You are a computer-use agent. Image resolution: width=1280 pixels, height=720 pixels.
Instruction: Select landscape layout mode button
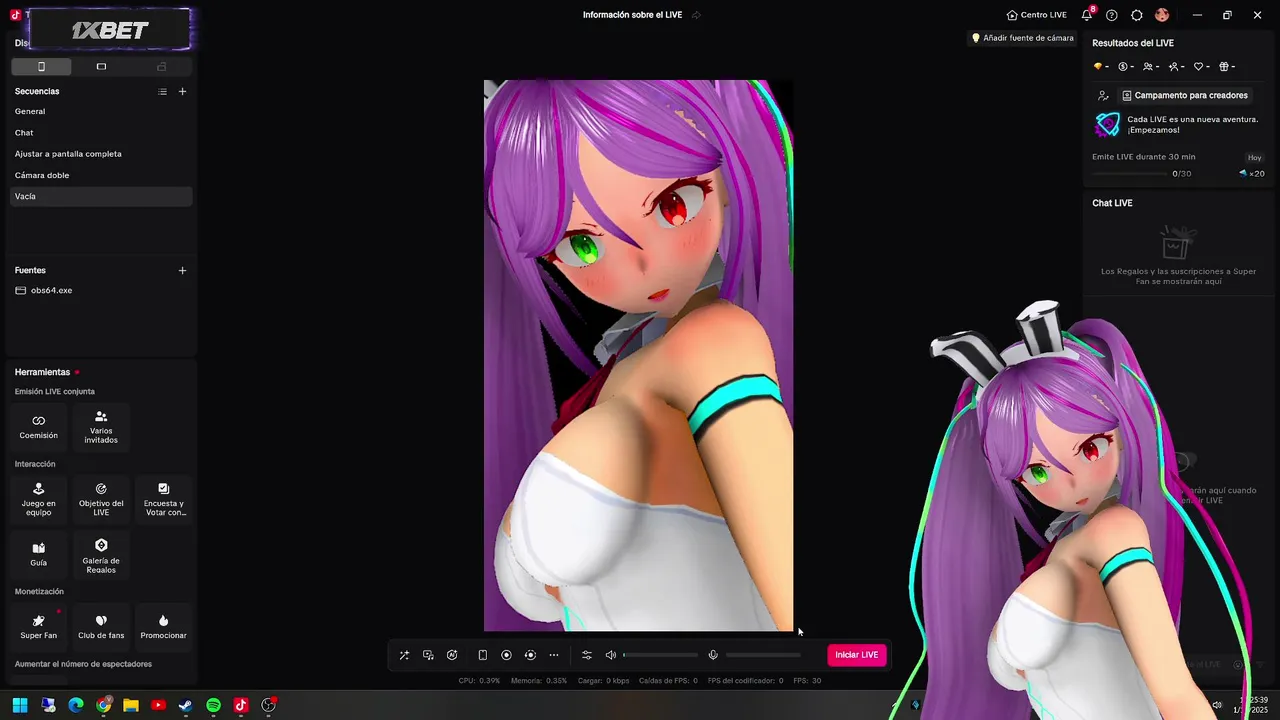[x=101, y=66]
